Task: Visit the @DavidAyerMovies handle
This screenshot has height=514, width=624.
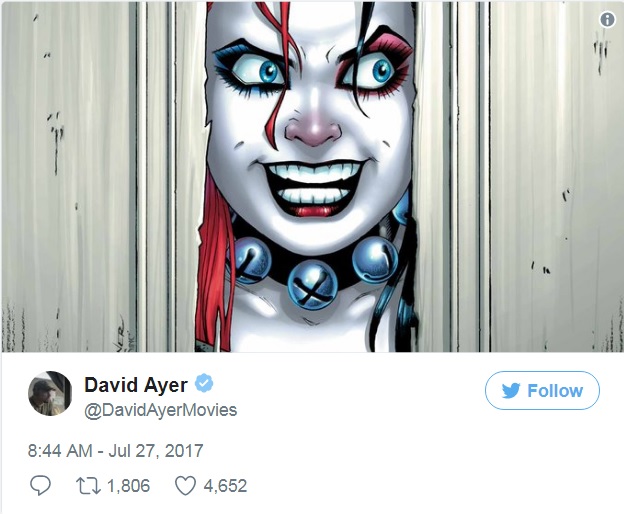Action: point(160,410)
